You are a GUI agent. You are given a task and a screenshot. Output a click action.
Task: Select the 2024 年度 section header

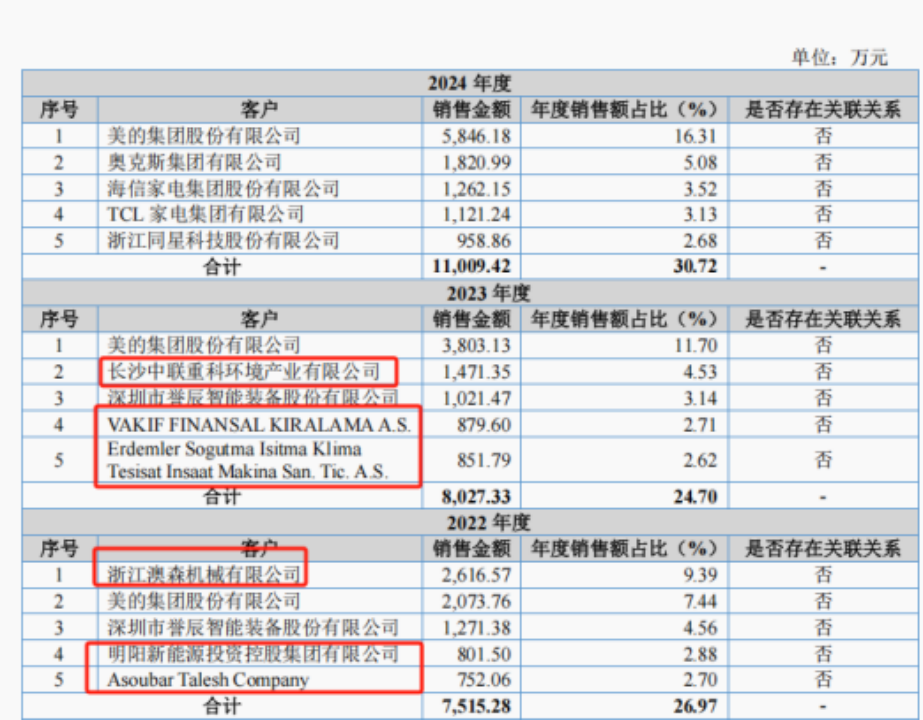pos(469,83)
